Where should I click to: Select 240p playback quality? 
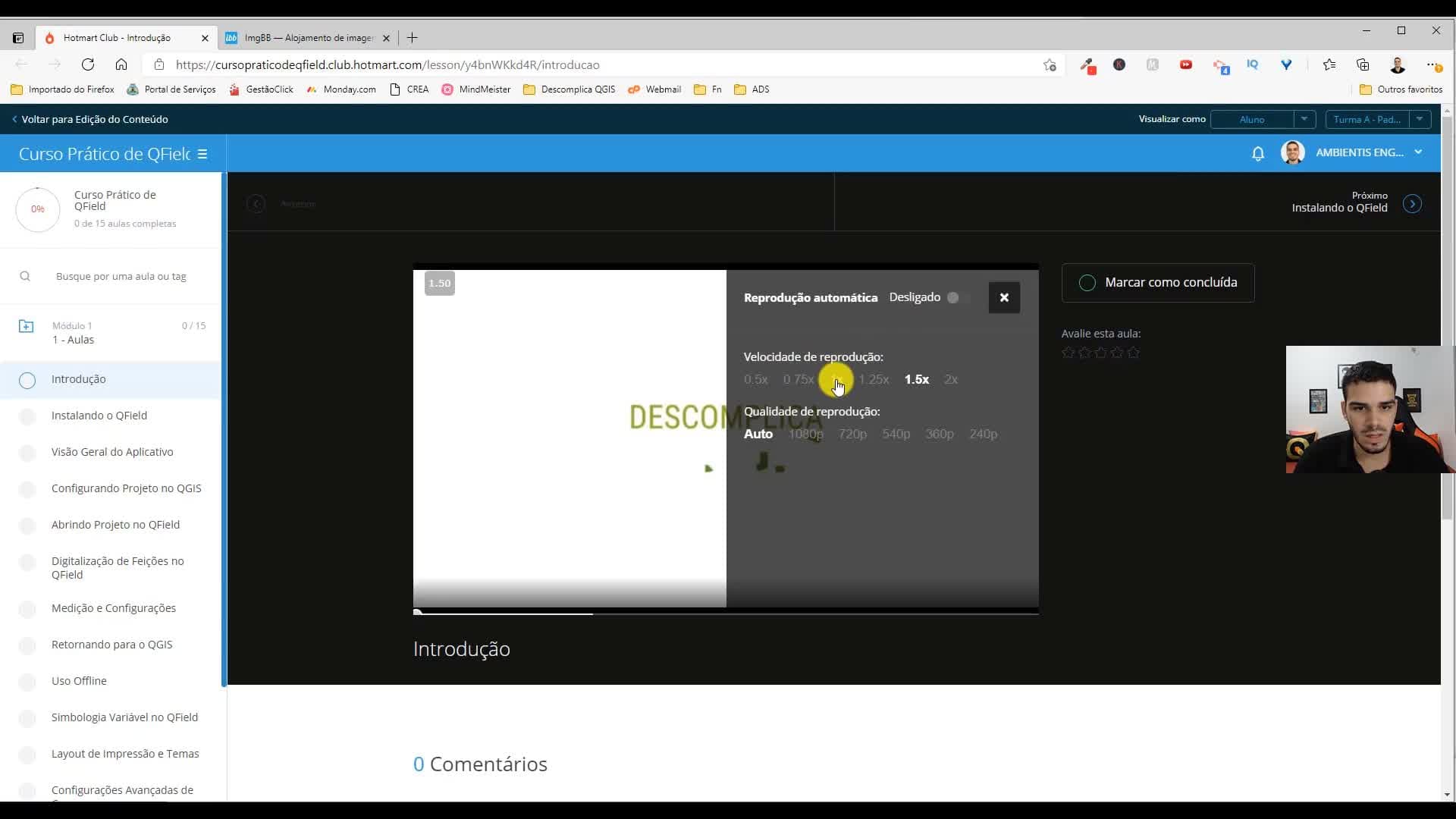coord(983,434)
